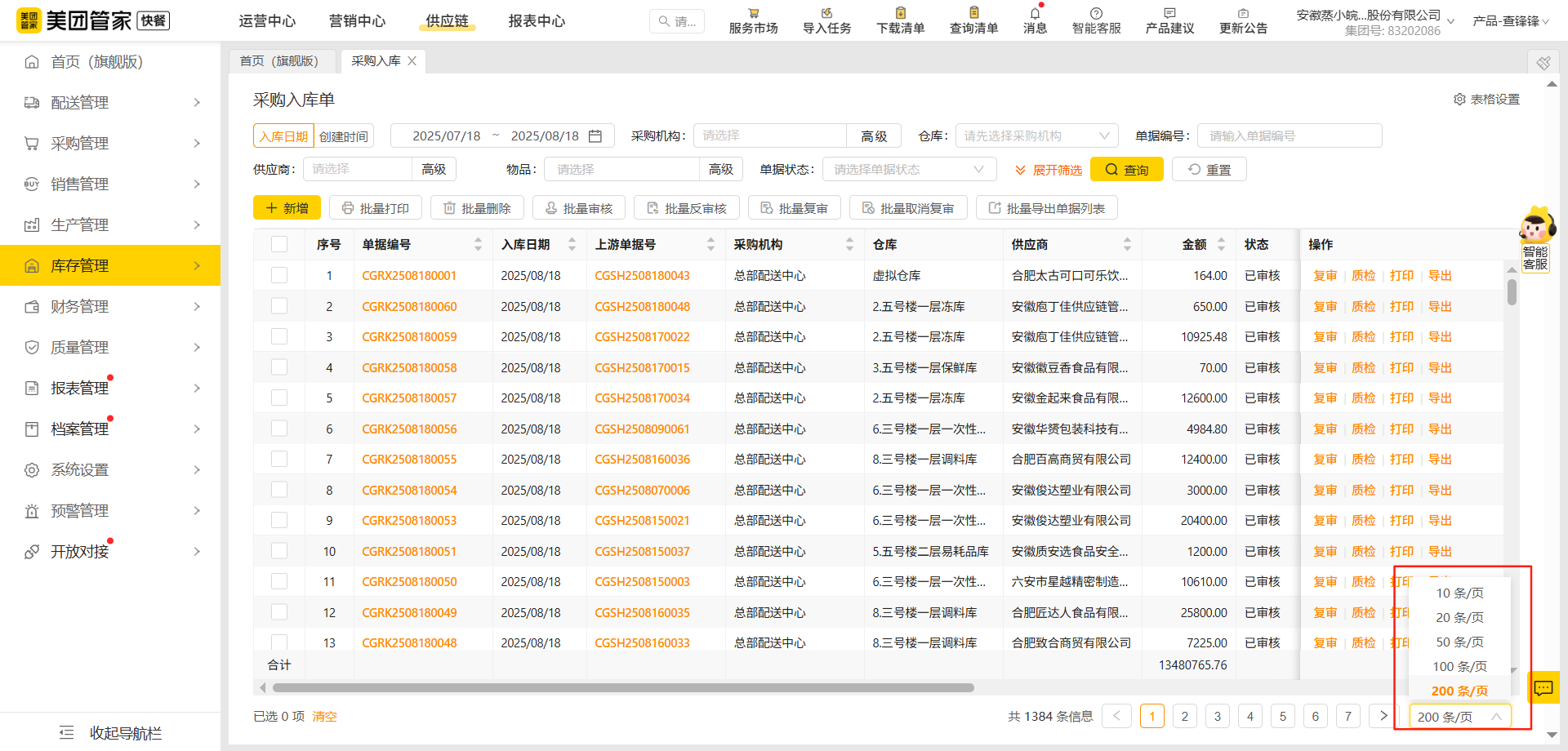Clear selection using the 清空 link

pos(324,716)
